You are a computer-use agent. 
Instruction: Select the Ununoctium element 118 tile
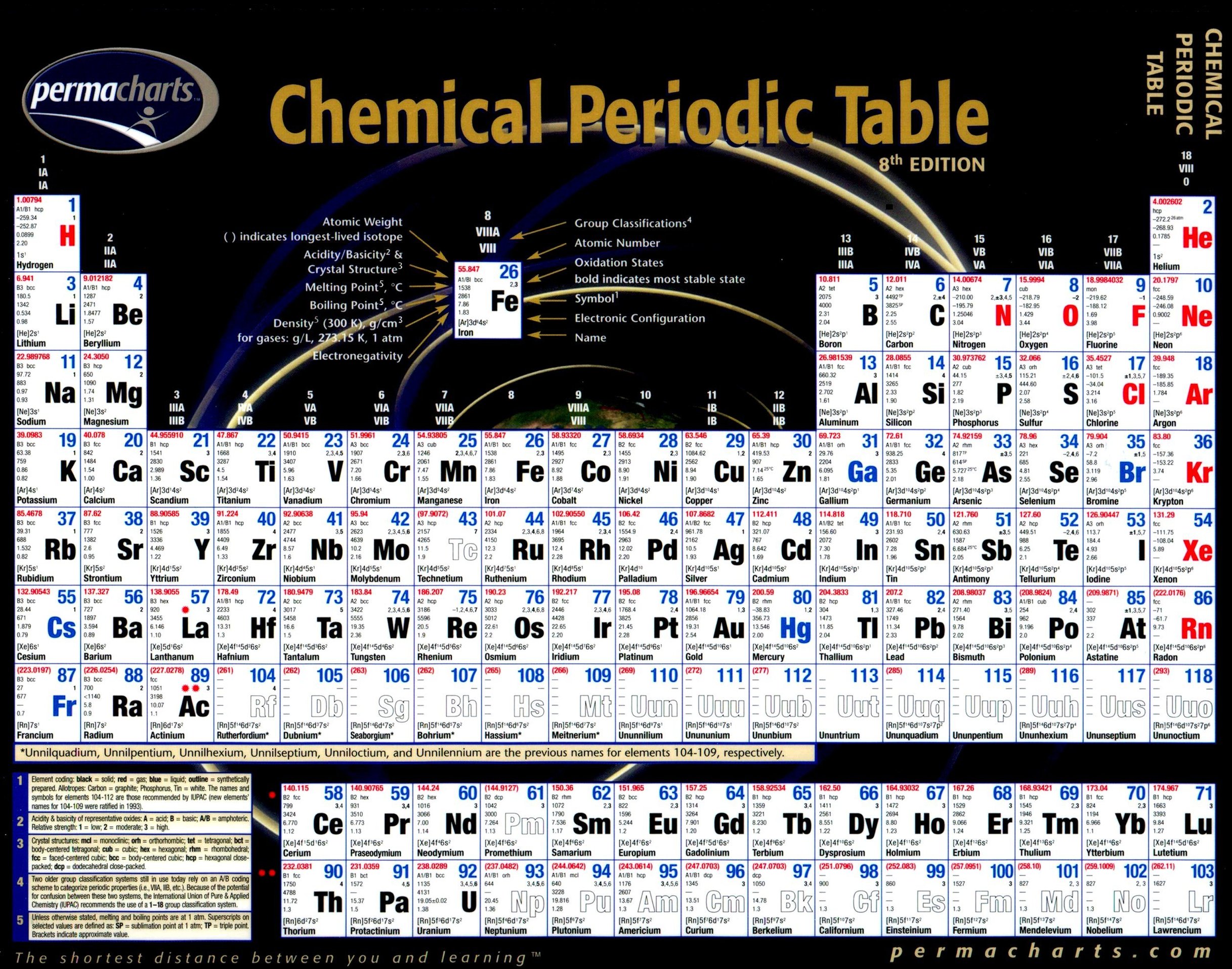(x=1182, y=704)
